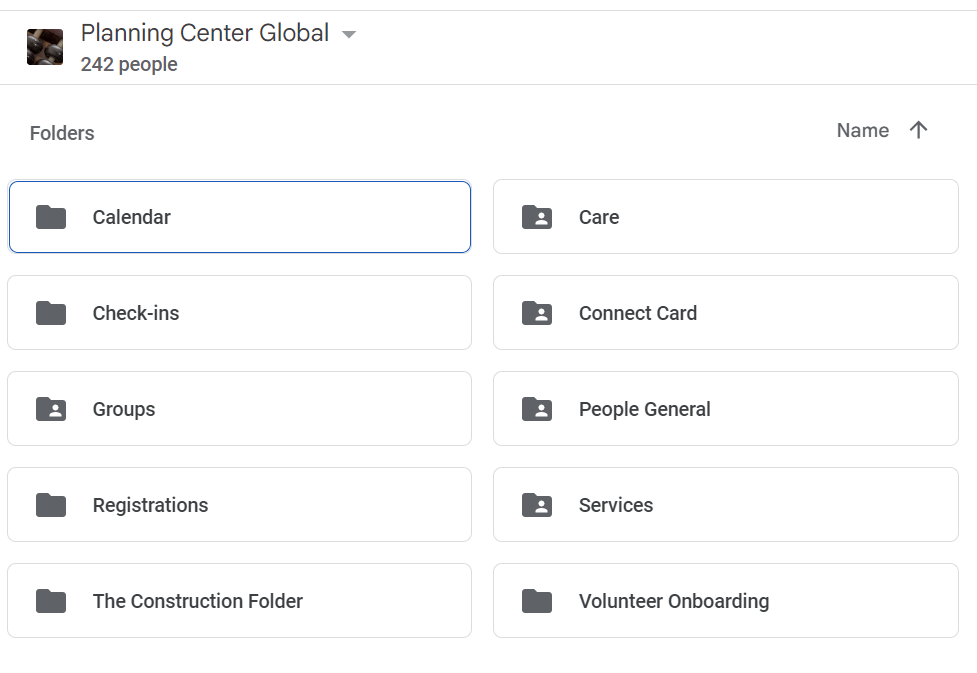Expand the Planning Center Global dropdown arrow

point(349,34)
